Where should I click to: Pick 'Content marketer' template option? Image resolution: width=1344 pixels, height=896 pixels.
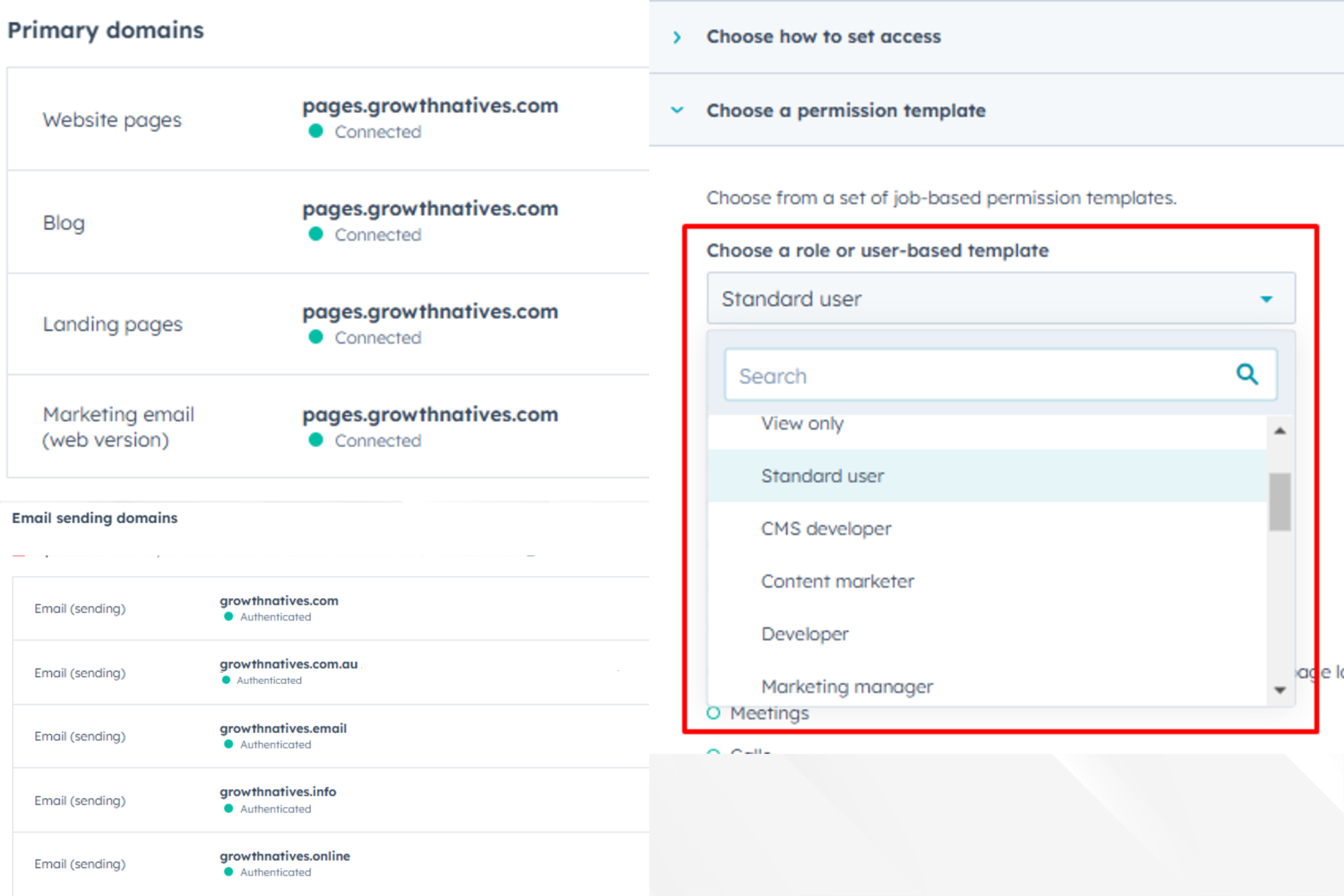(x=837, y=581)
